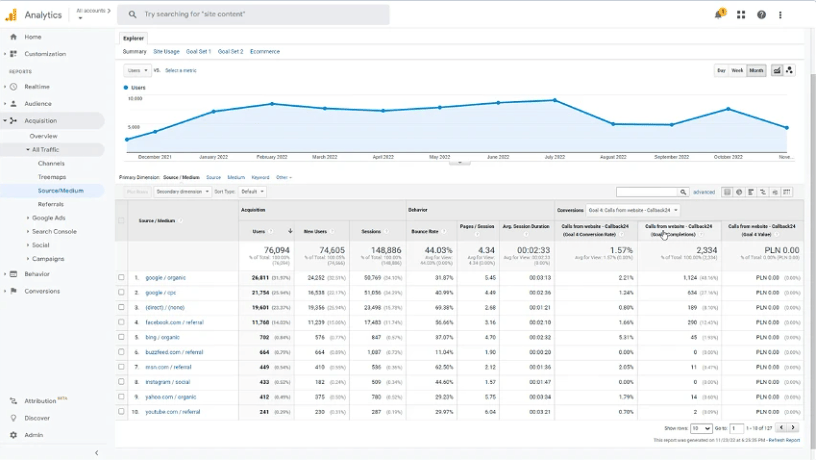This screenshot has height=460, width=816.
Task: Click the Home icon in sidebar
Action: click(x=14, y=37)
